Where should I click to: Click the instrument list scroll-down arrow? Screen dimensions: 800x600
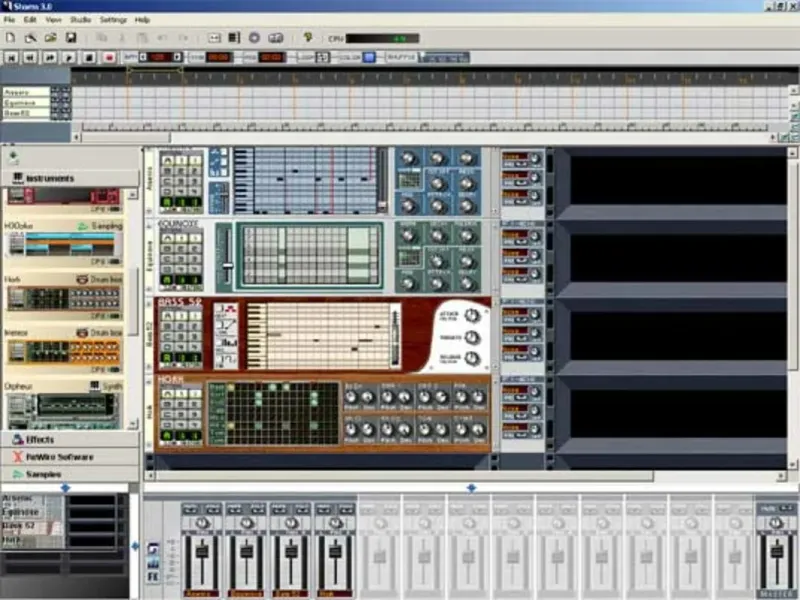coord(133,424)
